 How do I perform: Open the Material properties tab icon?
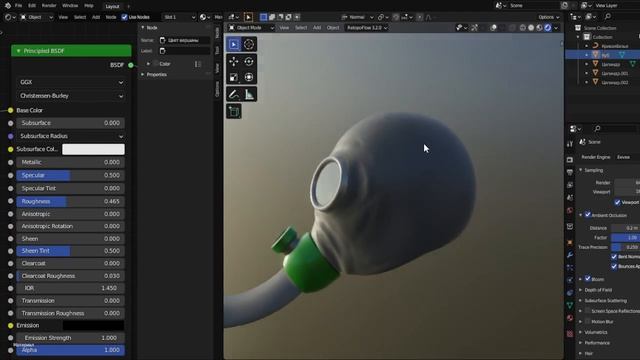(x=570, y=318)
